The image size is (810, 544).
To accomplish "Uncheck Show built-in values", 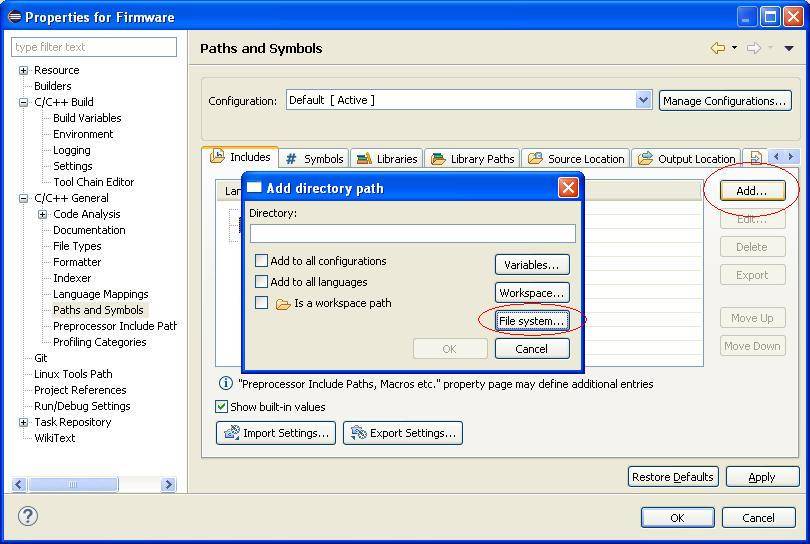I will tap(222, 407).
